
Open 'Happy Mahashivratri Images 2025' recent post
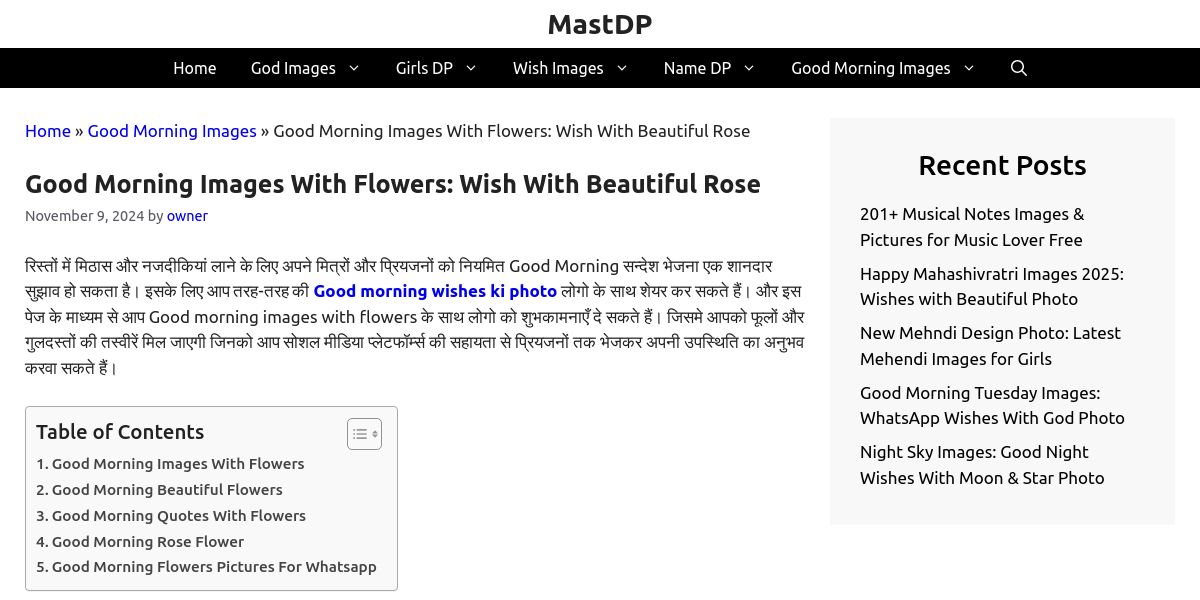992,286
